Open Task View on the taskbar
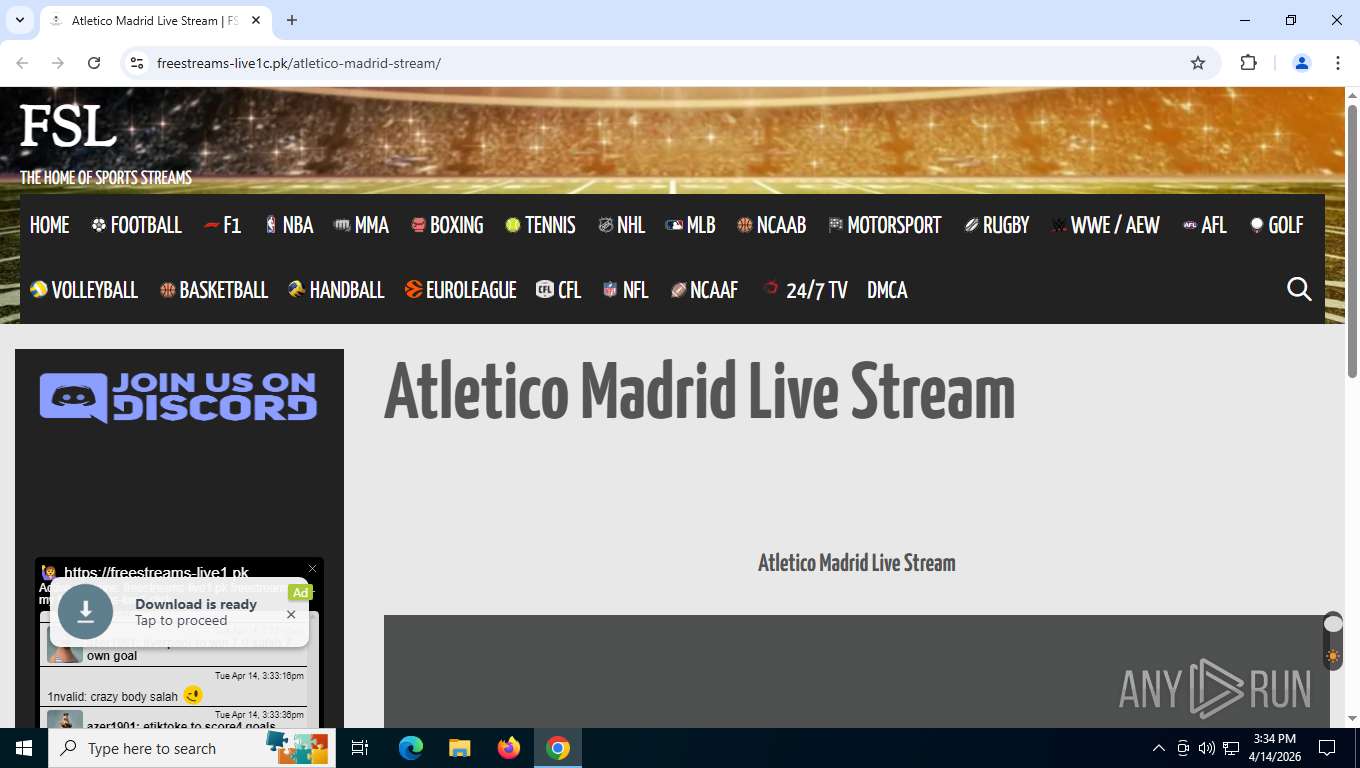Image resolution: width=1360 pixels, height=768 pixels. pos(360,748)
